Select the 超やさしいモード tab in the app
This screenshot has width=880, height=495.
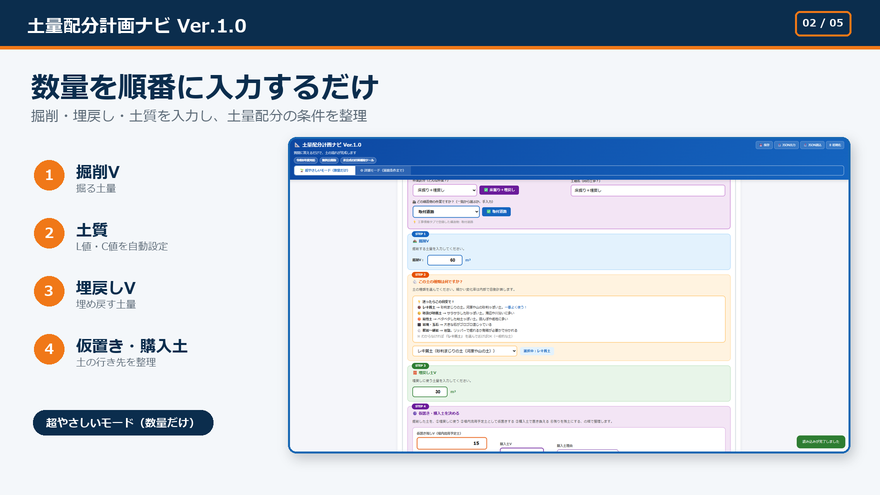click(x=324, y=170)
